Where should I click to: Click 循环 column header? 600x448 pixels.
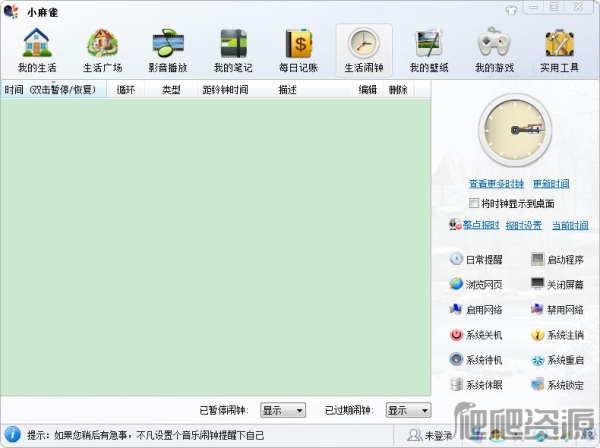tap(126, 90)
